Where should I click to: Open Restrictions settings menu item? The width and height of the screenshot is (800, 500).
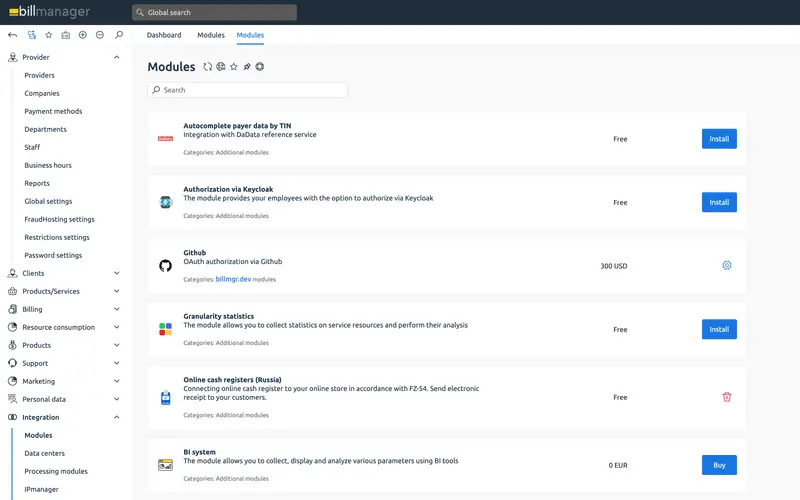click(57, 237)
